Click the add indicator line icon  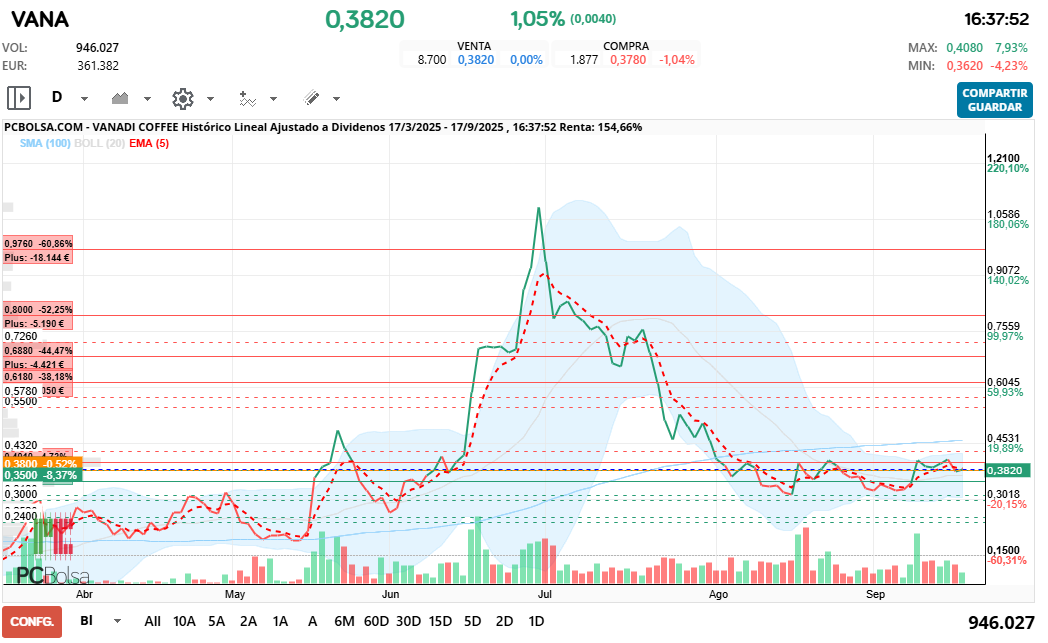(x=247, y=99)
